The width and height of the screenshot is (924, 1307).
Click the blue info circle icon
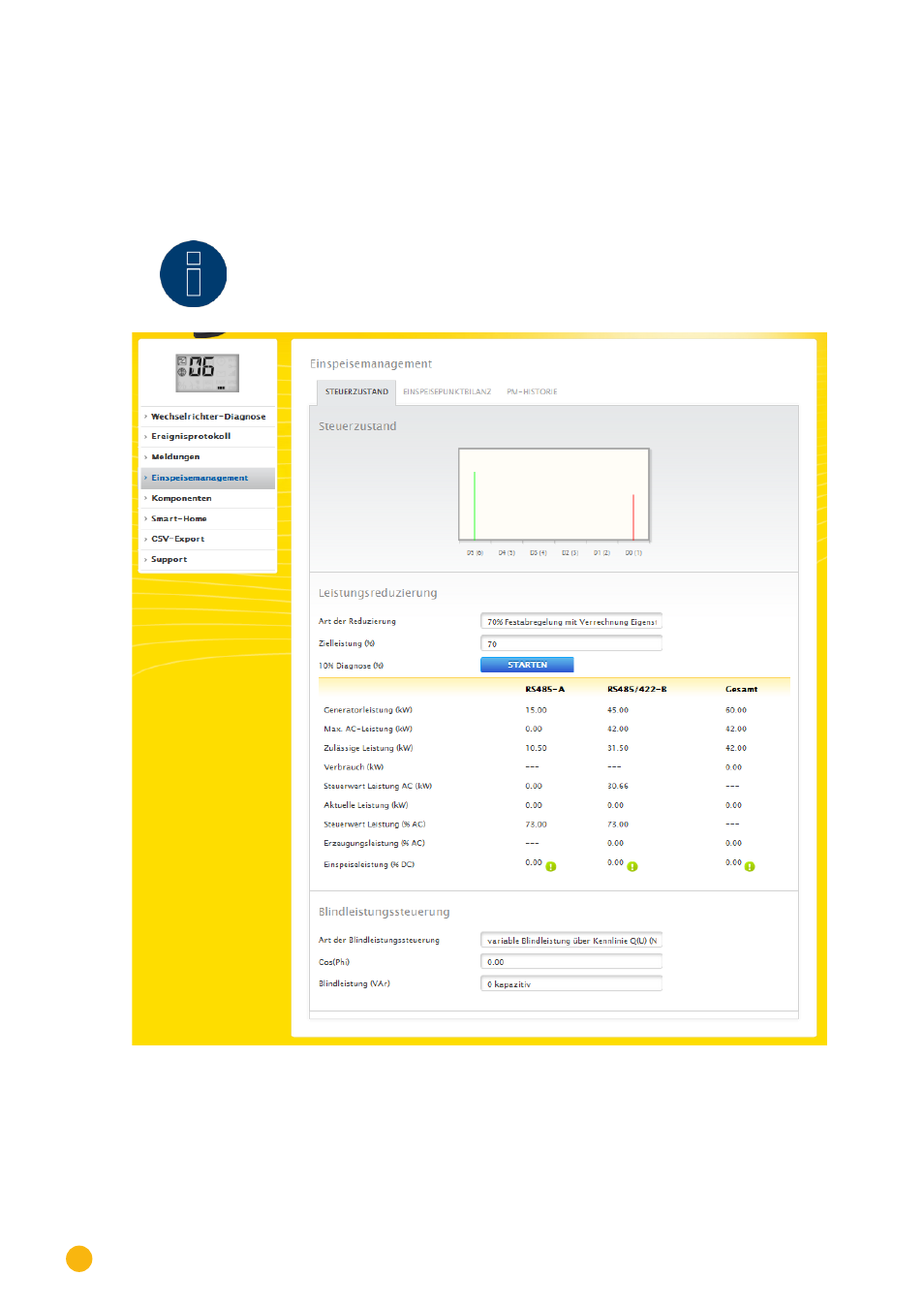(193, 273)
